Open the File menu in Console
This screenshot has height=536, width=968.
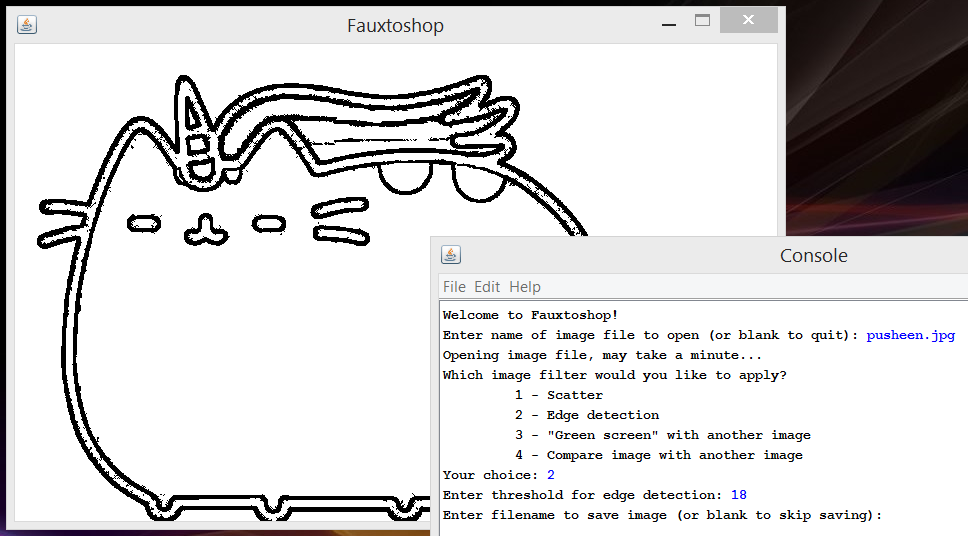[454, 287]
